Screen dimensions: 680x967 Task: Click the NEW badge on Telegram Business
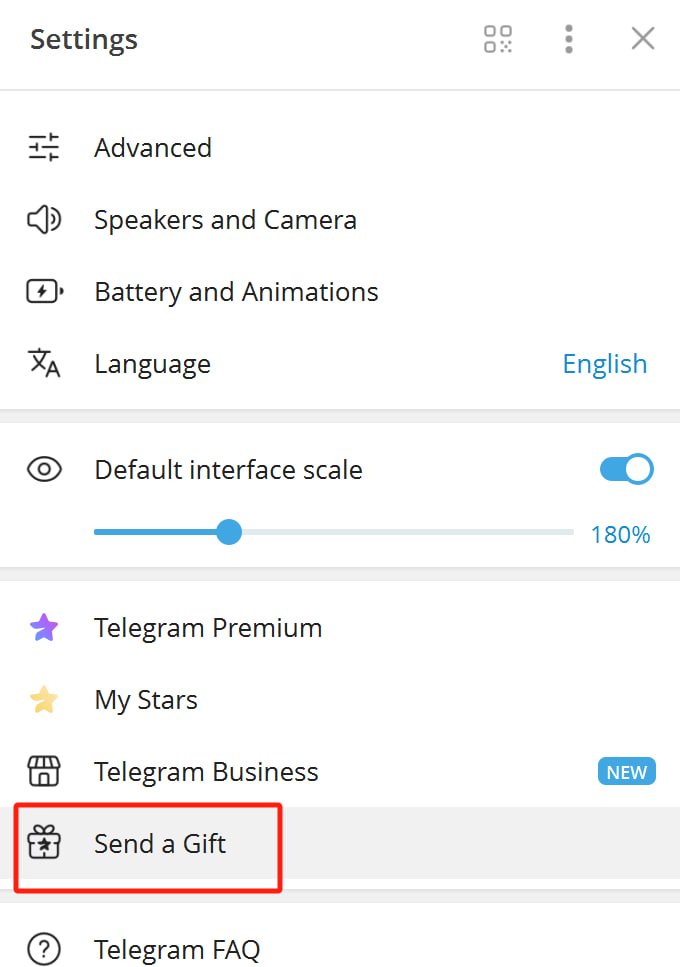pos(626,772)
